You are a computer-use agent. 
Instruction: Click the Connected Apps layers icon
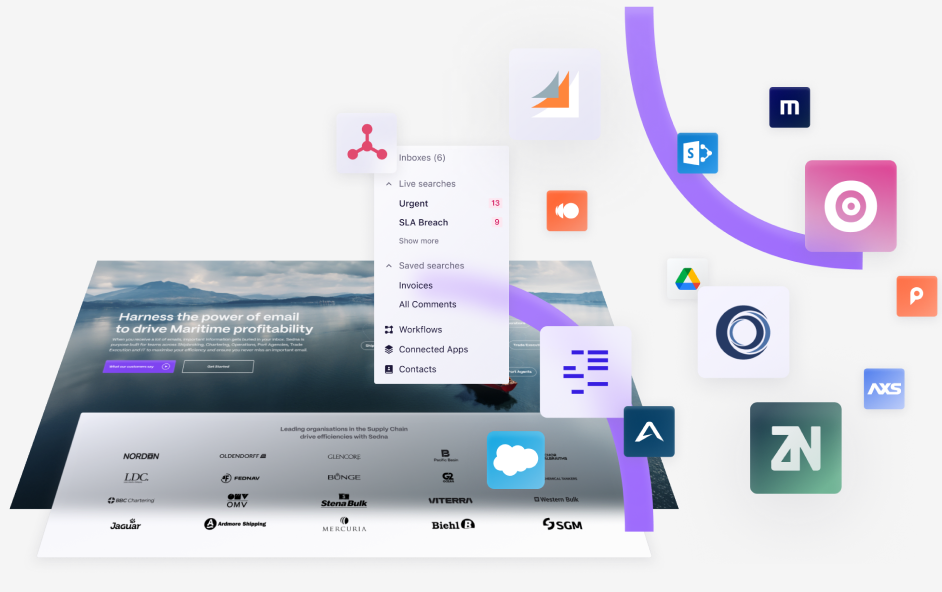click(389, 349)
